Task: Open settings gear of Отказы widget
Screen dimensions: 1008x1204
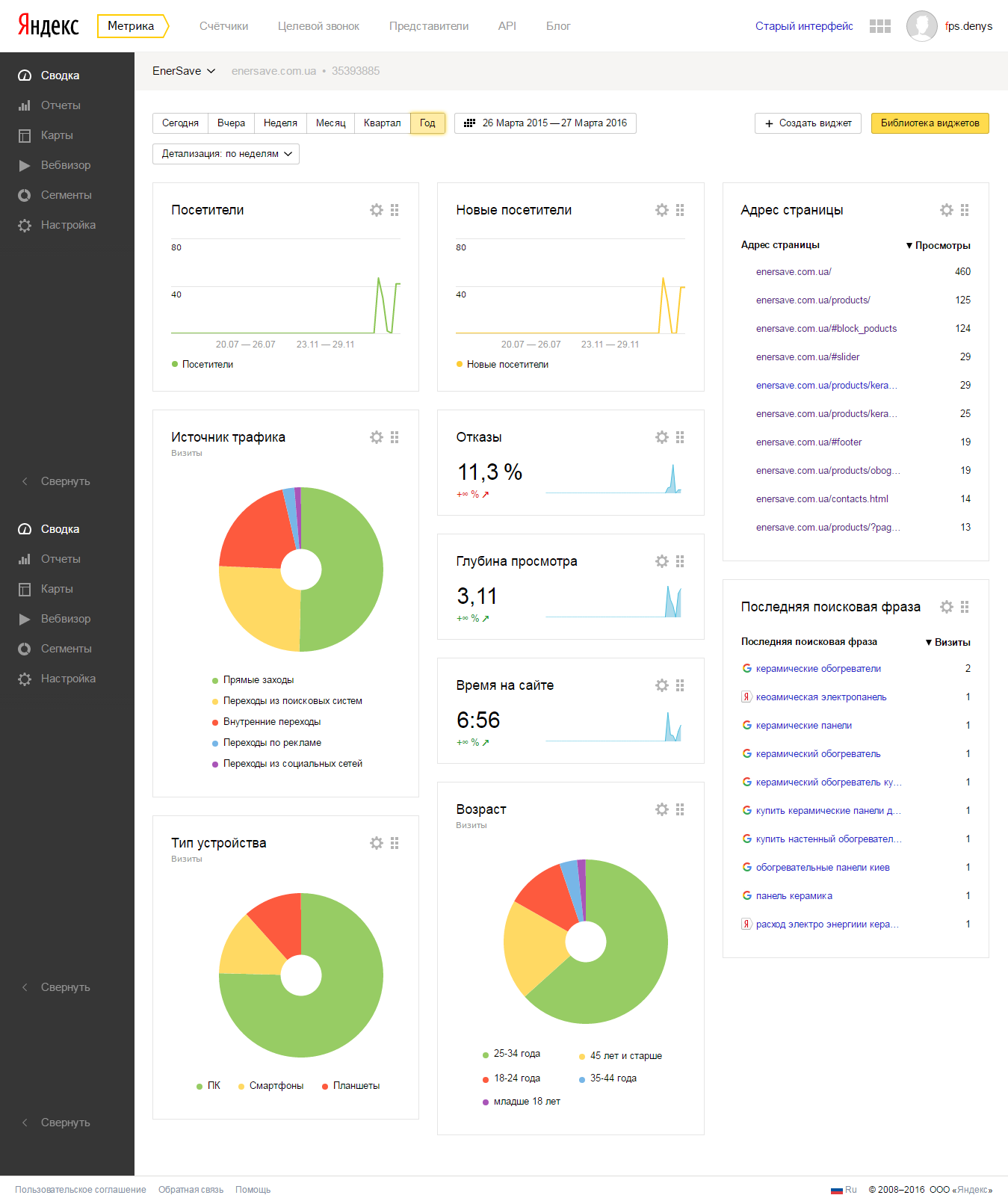Action: point(662,437)
